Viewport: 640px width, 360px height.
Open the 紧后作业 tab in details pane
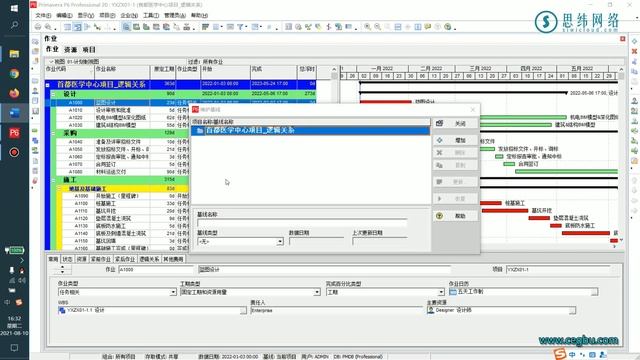[x=125, y=259]
